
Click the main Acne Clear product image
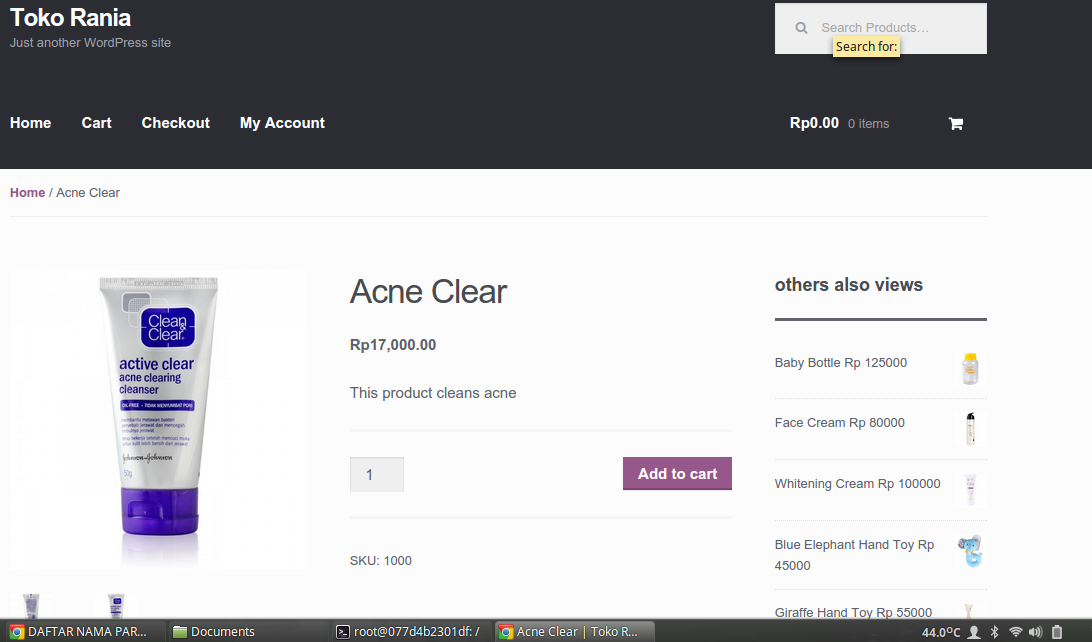point(158,421)
